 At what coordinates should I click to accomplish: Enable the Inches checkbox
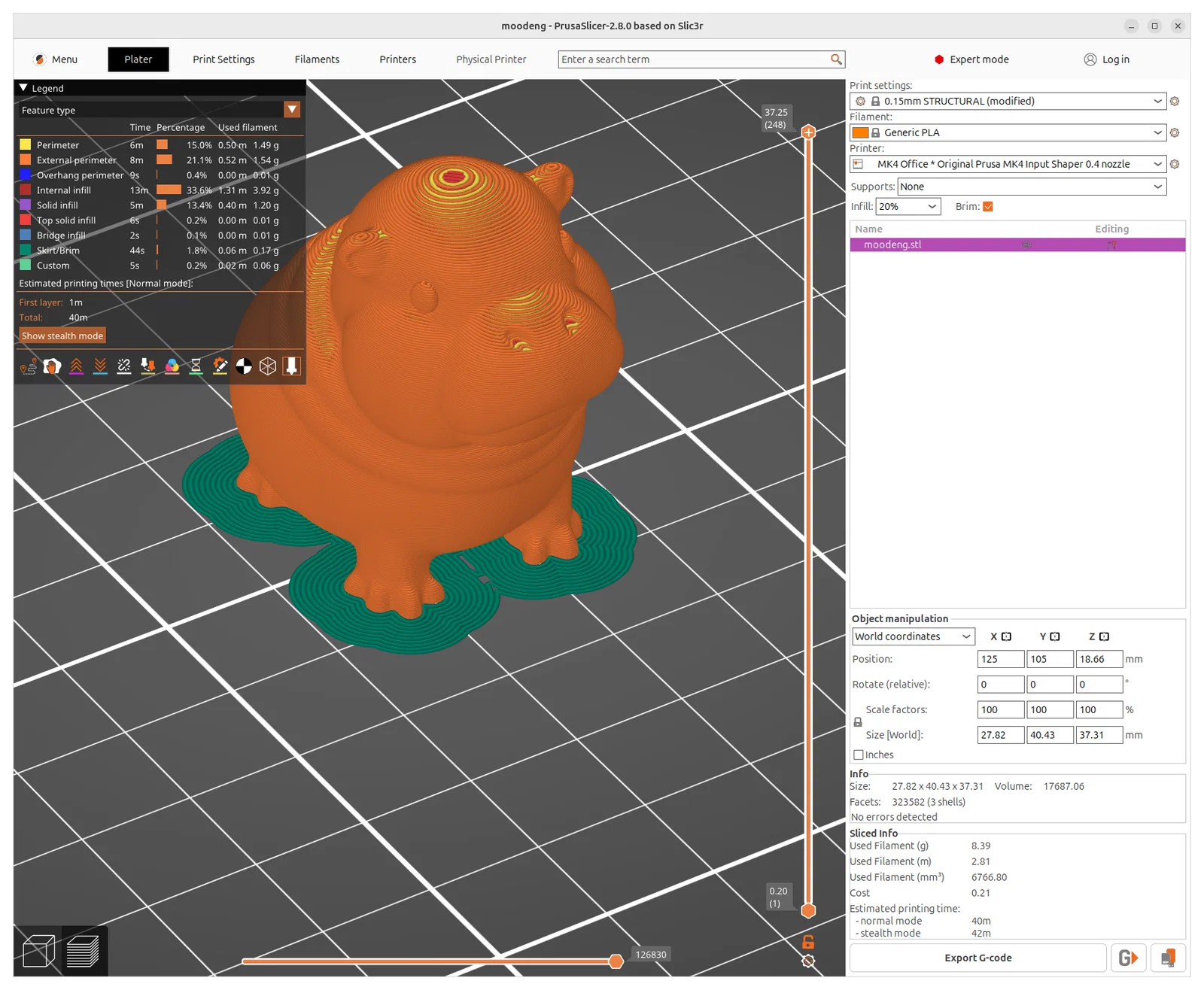pos(859,755)
